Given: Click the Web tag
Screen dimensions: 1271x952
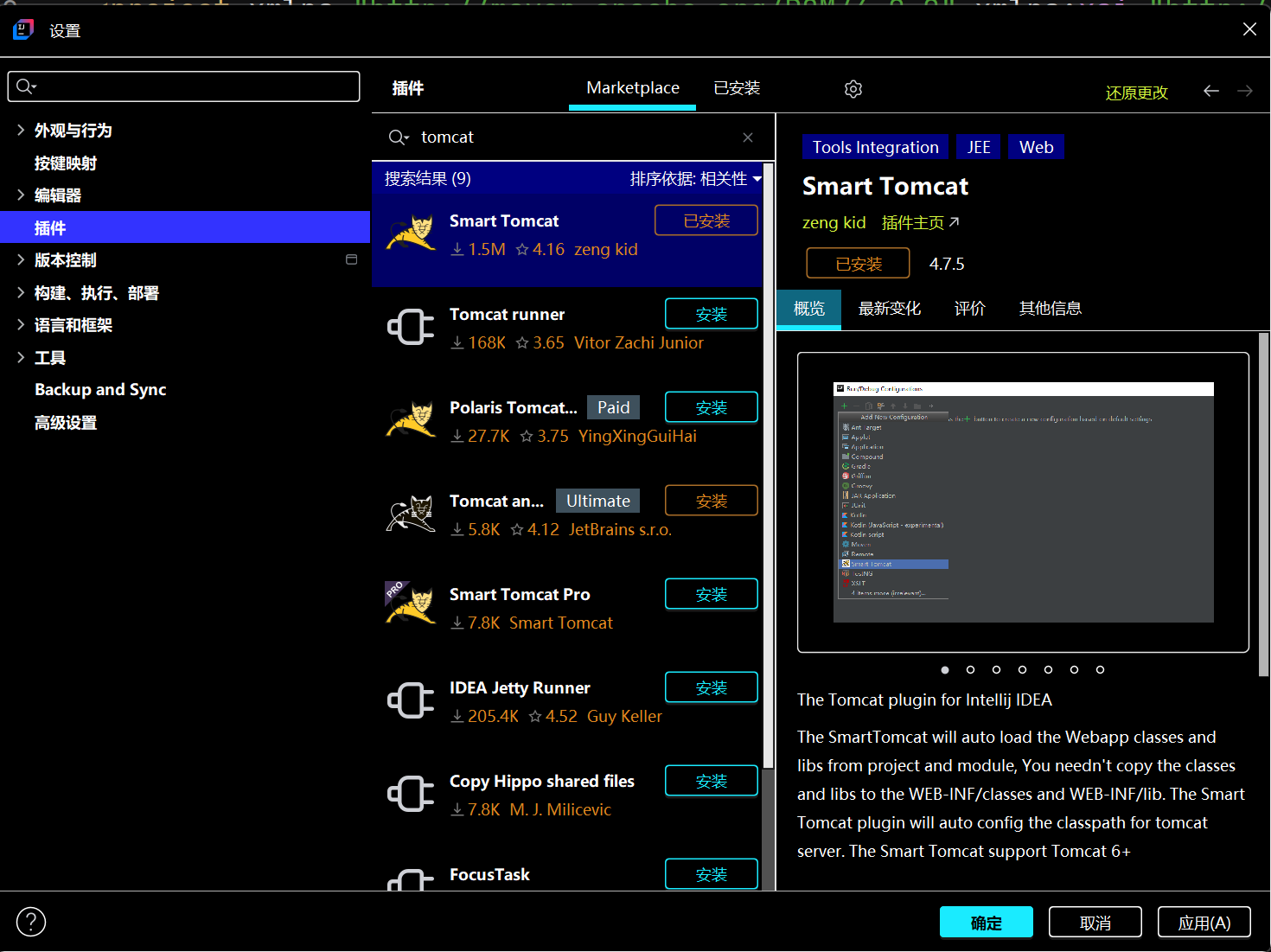Looking at the screenshot, I should pyautogui.click(x=1037, y=147).
